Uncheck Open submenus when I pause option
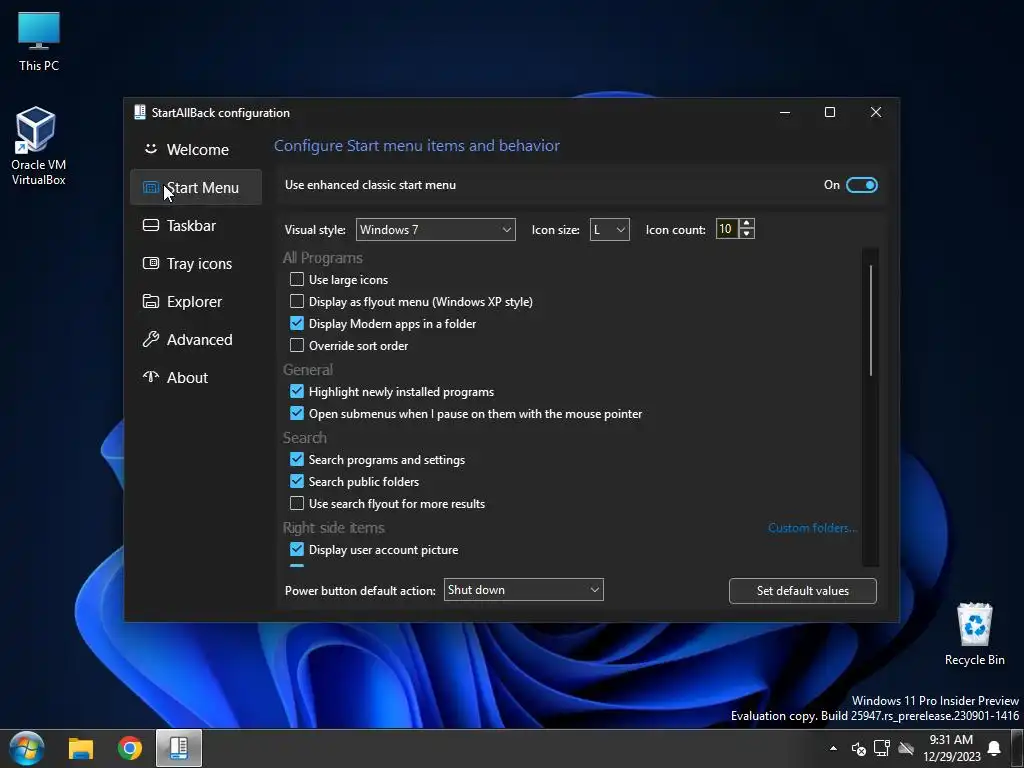This screenshot has width=1024, height=768. 297,413
